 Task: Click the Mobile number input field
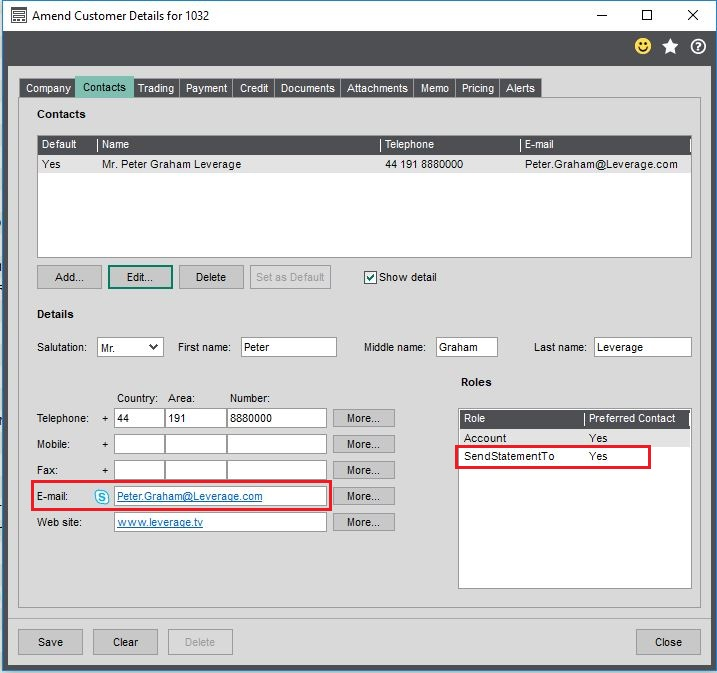coord(276,444)
